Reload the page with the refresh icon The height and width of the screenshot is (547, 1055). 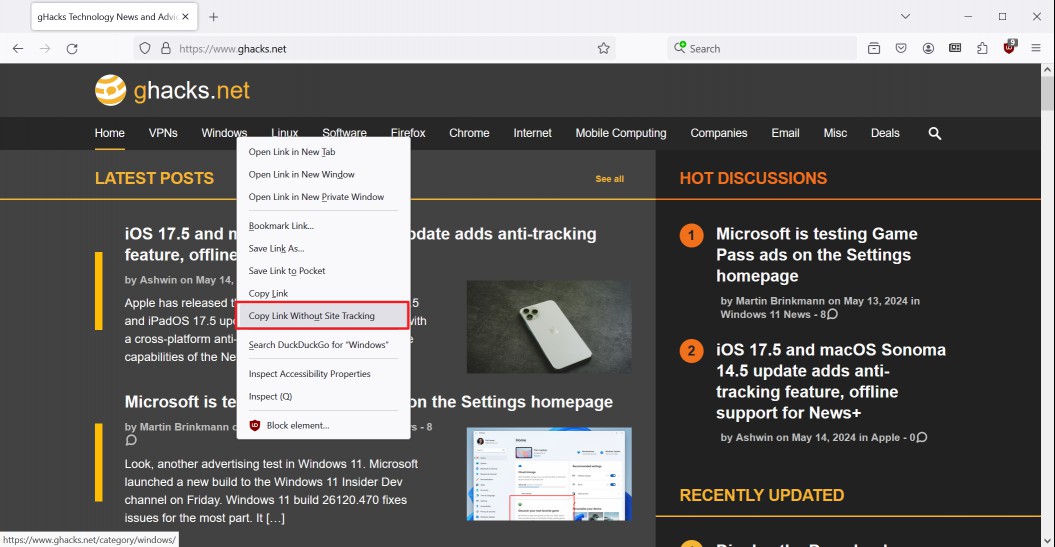[72, 48]
